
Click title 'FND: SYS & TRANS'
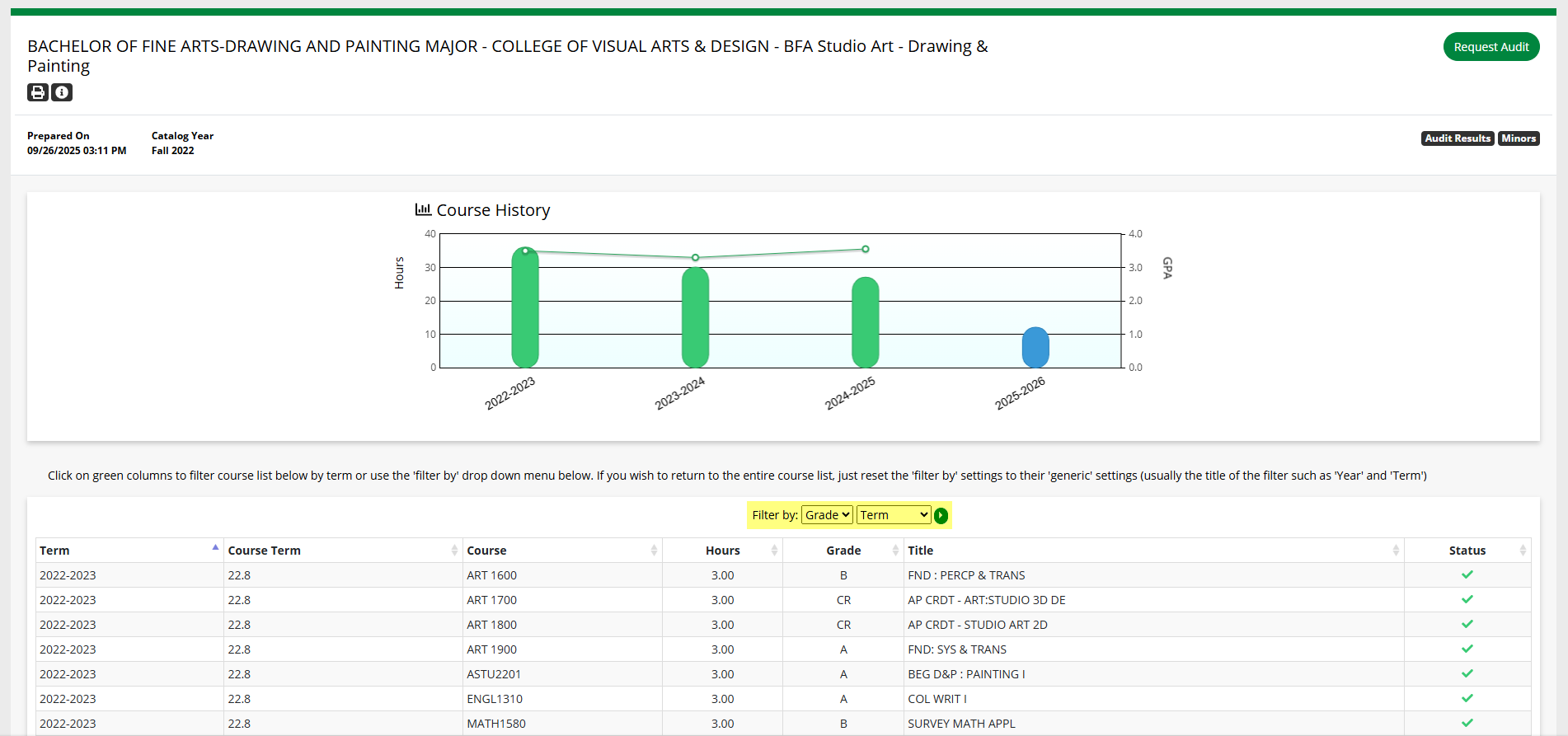pos(957,649)
